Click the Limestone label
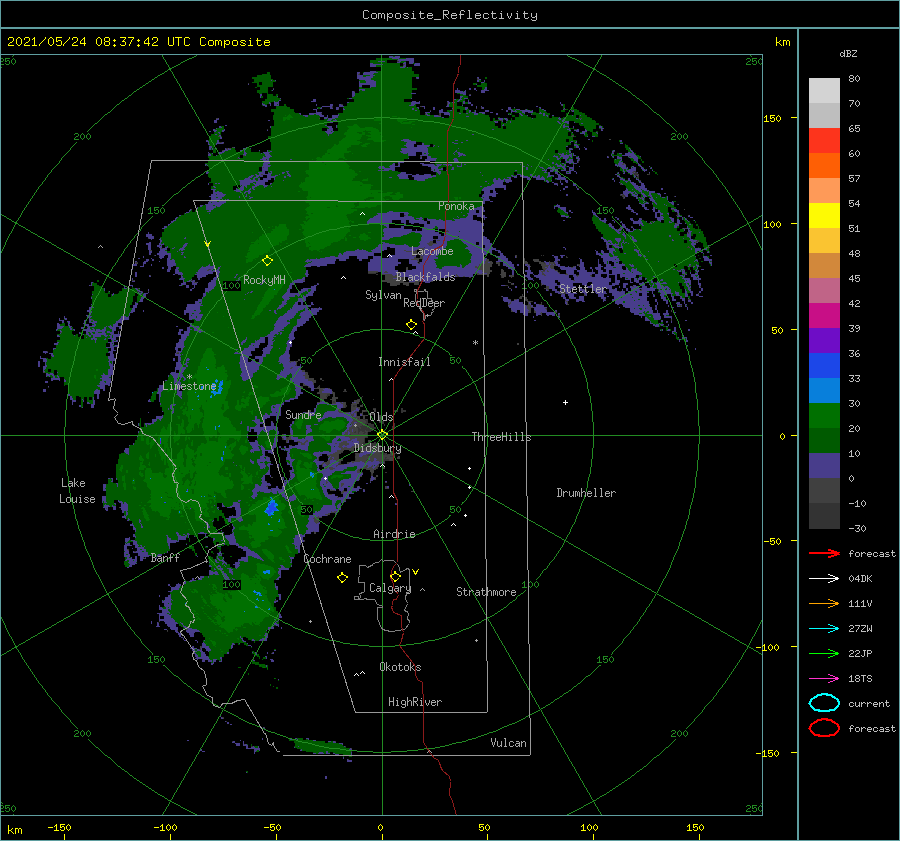 (x=189, y=386)
